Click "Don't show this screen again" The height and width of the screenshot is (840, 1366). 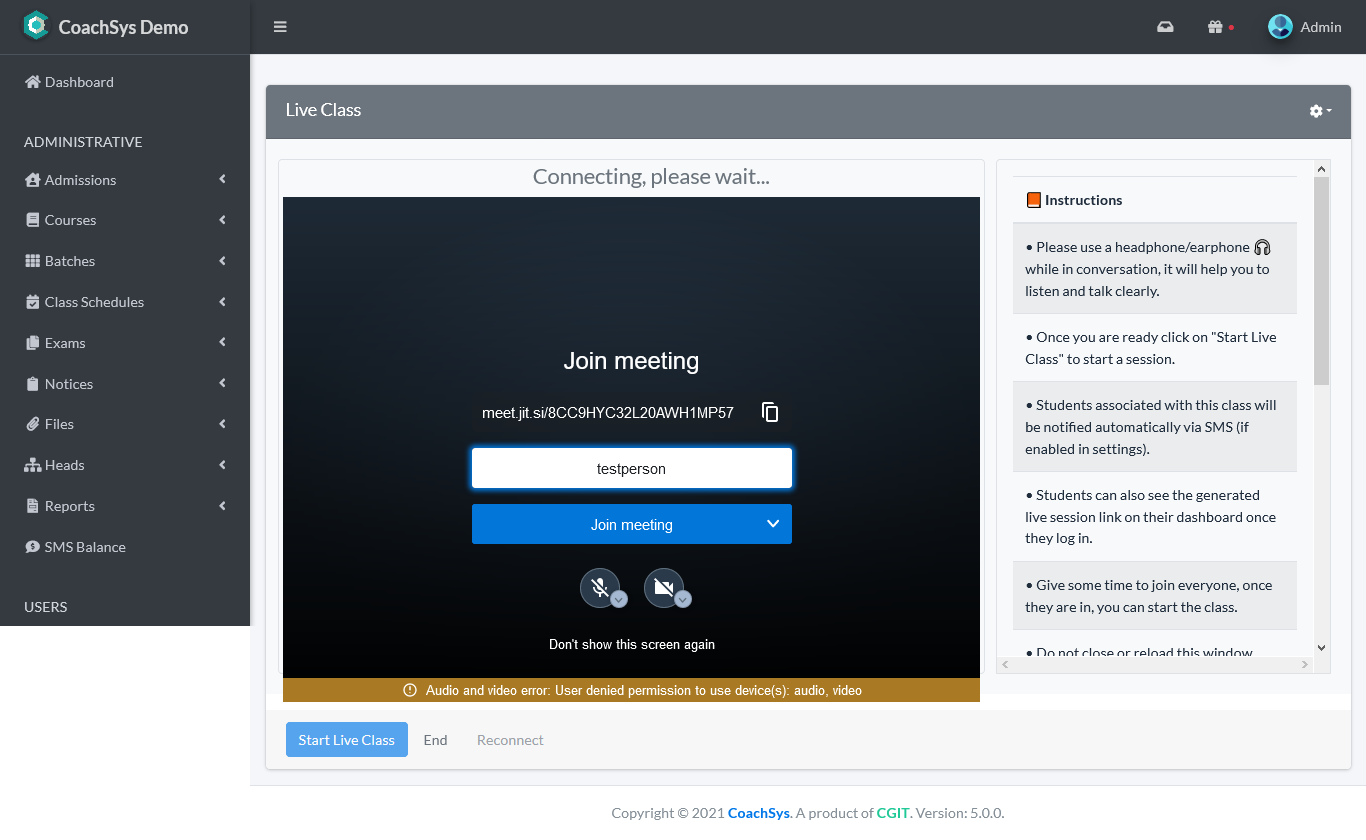point(631,645)
